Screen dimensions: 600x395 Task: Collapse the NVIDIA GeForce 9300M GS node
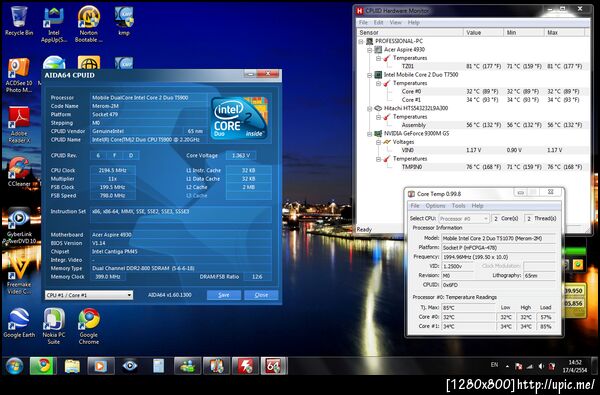[x=370, y=134]
